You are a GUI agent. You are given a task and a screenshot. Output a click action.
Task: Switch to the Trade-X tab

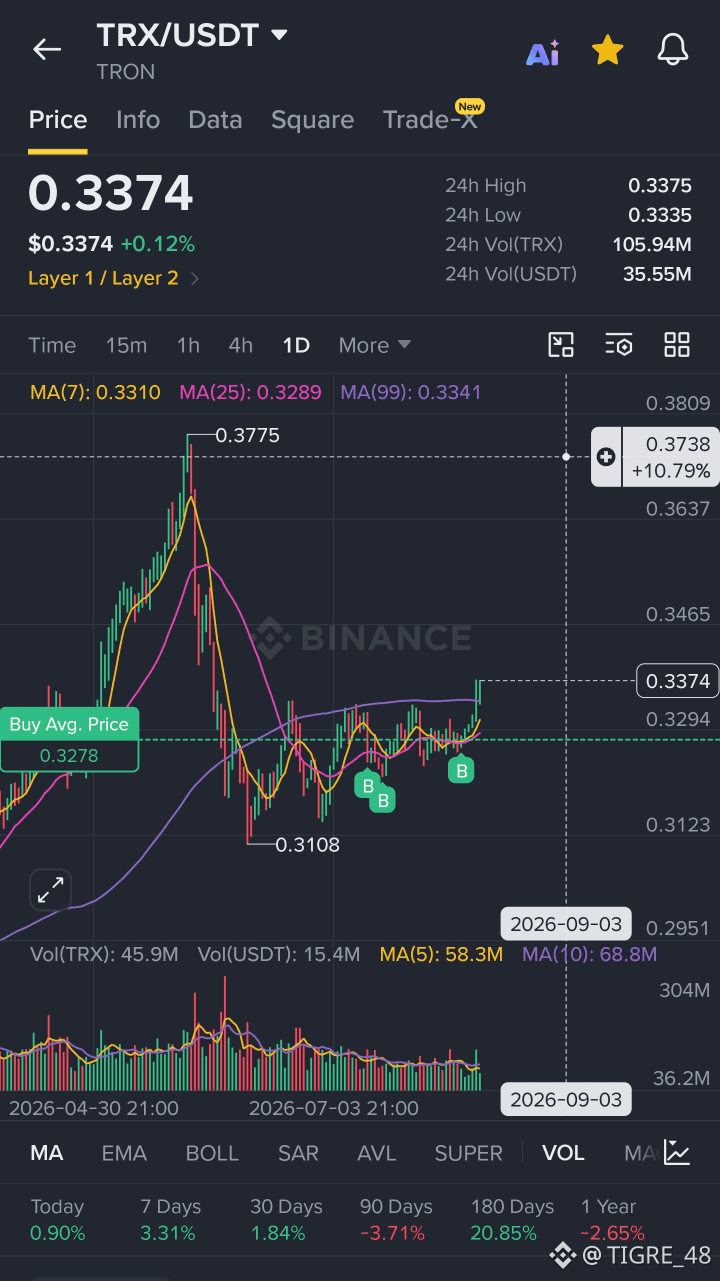[x=431, y=120]
